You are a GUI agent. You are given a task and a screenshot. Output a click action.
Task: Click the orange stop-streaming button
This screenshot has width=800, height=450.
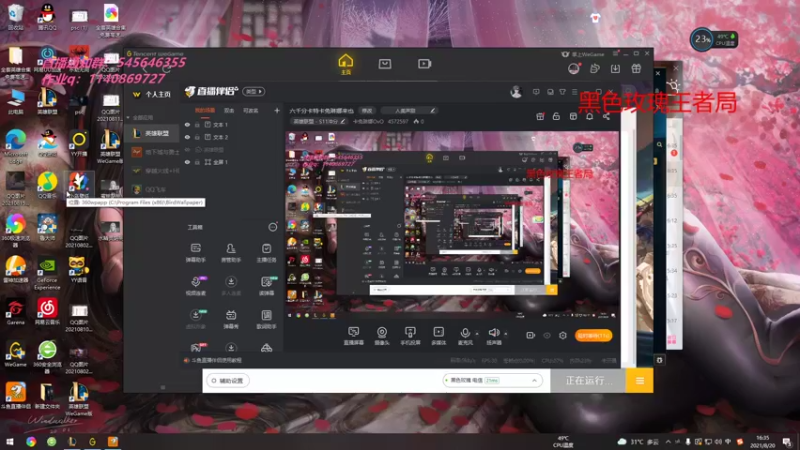click(x=593, y=335)
